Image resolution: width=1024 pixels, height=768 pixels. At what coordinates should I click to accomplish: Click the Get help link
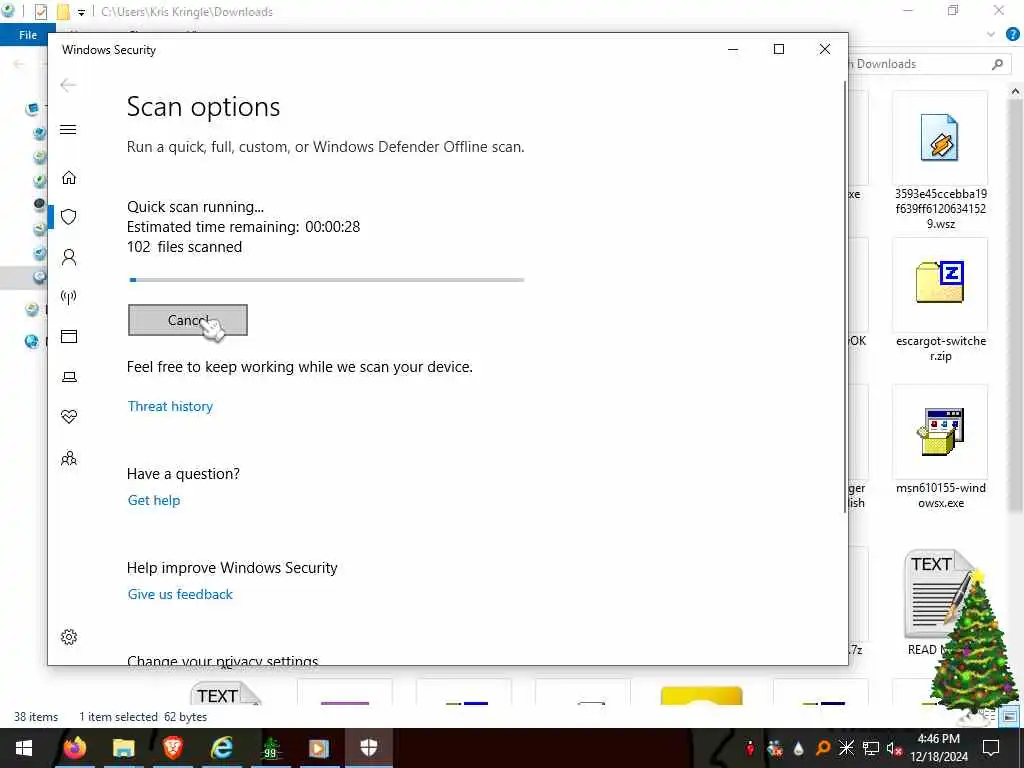(154, 500)
